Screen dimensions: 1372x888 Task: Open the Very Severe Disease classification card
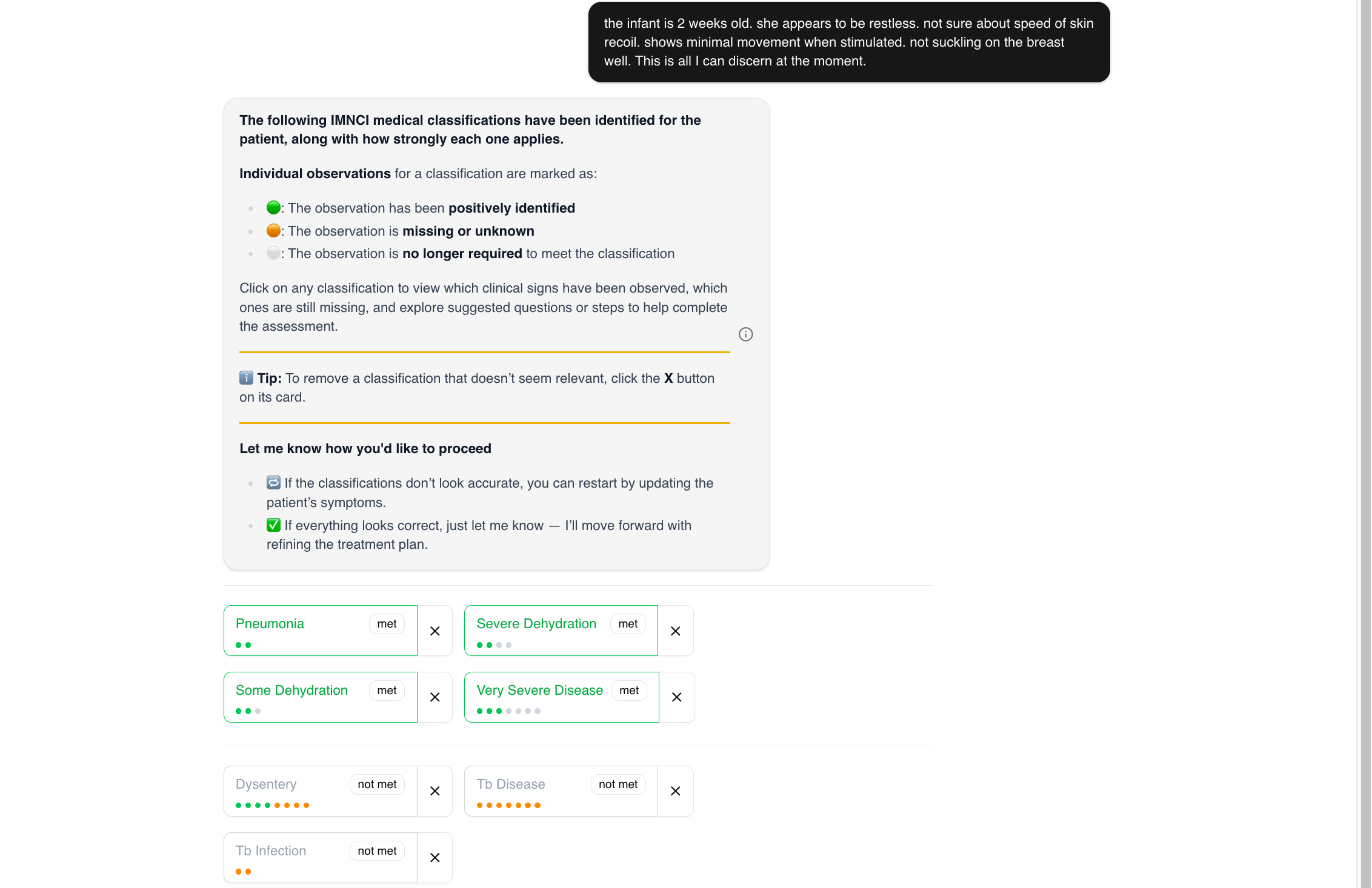pos(539,690)
